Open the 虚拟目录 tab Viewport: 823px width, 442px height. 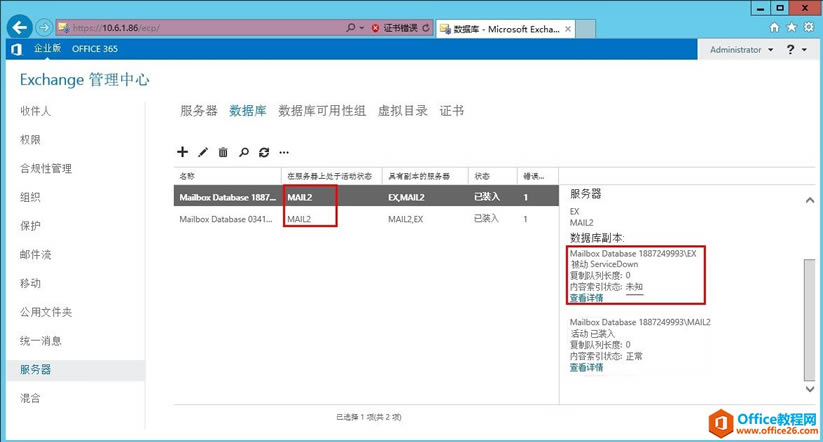click(402, 111)
